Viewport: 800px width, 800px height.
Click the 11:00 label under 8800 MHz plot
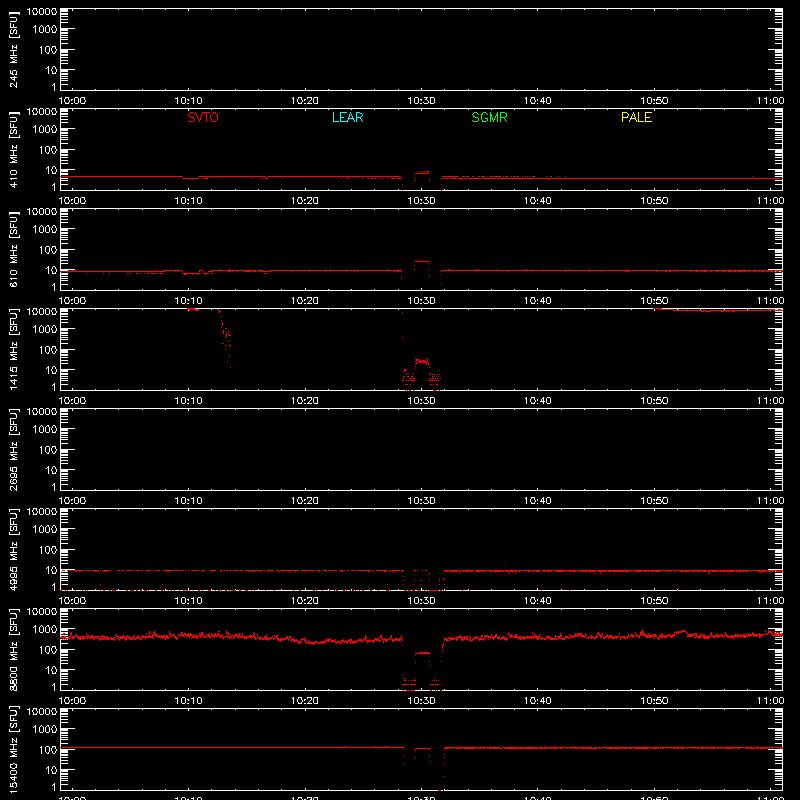tap(770, 701)
